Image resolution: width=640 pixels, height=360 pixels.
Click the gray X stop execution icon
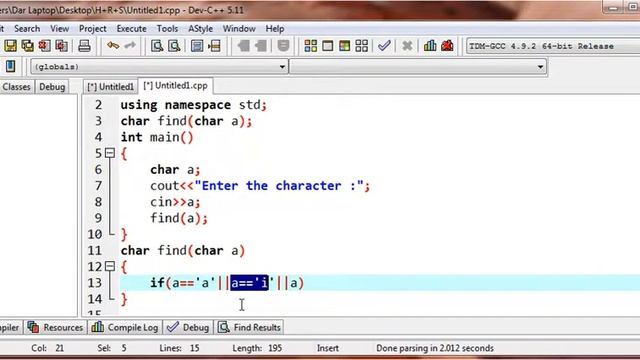click(407, 46)
